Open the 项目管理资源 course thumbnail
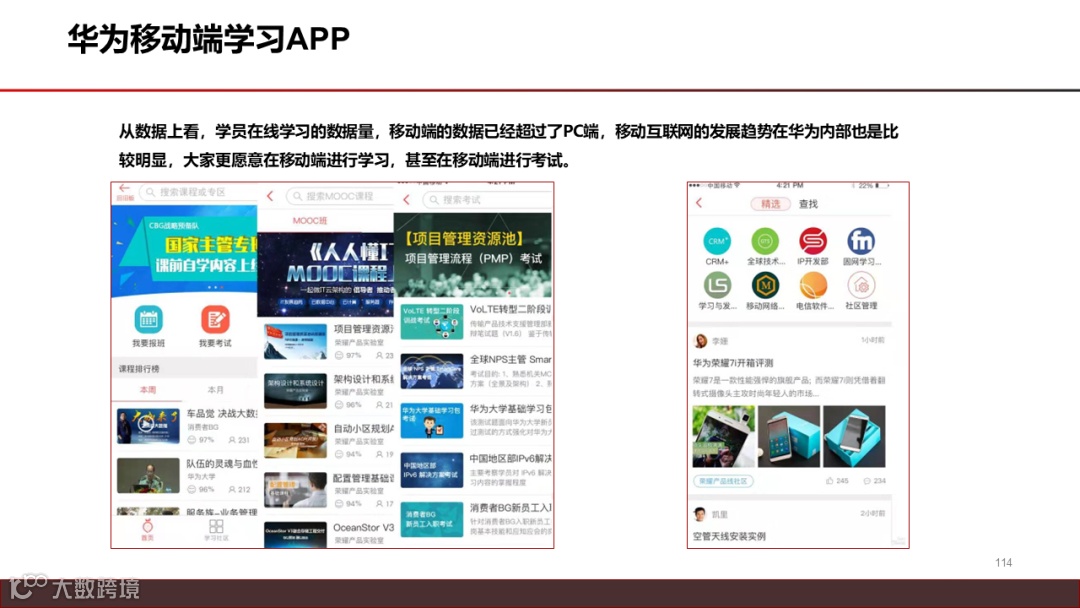The width and height of the screenshot is (1080, 608). (295, 342)
